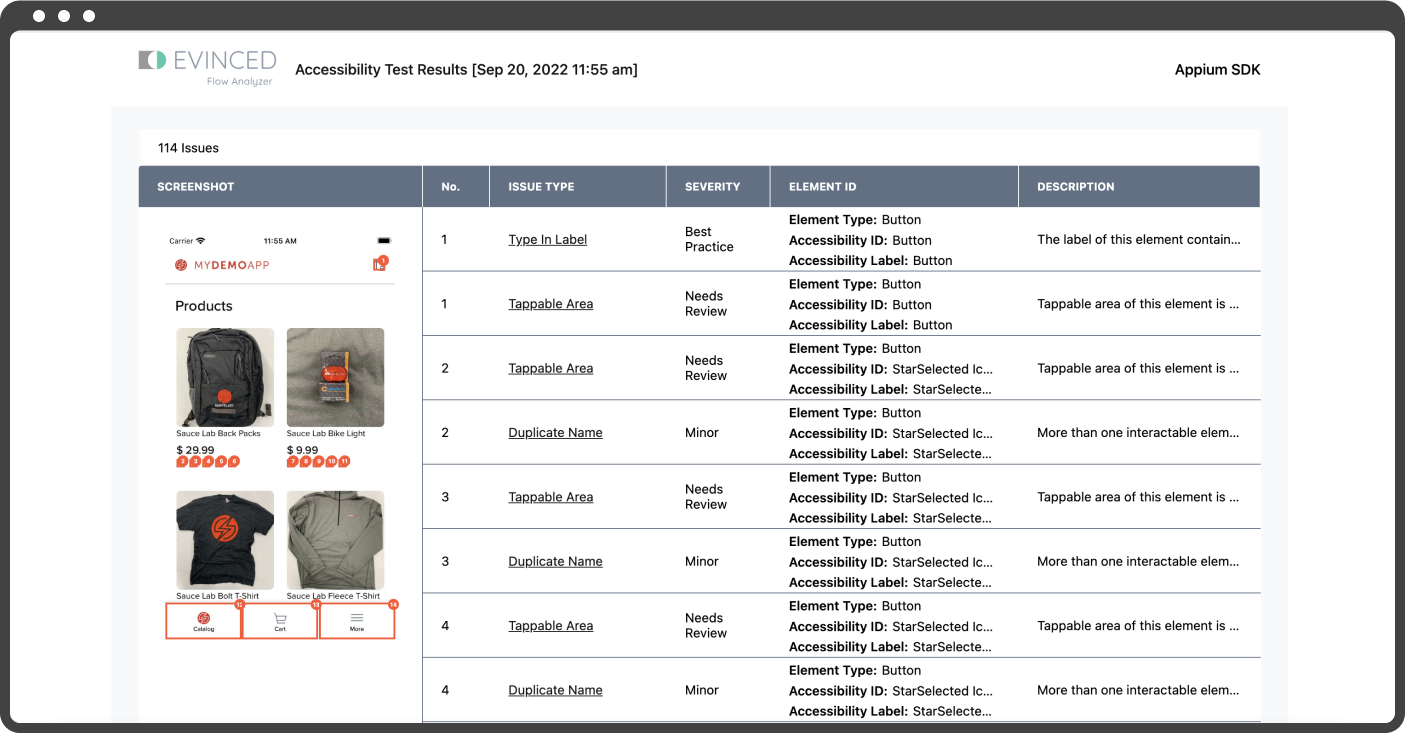
Task: Click the Sauce Lab Bolt T-Shirt image
Action: point(225,540)
